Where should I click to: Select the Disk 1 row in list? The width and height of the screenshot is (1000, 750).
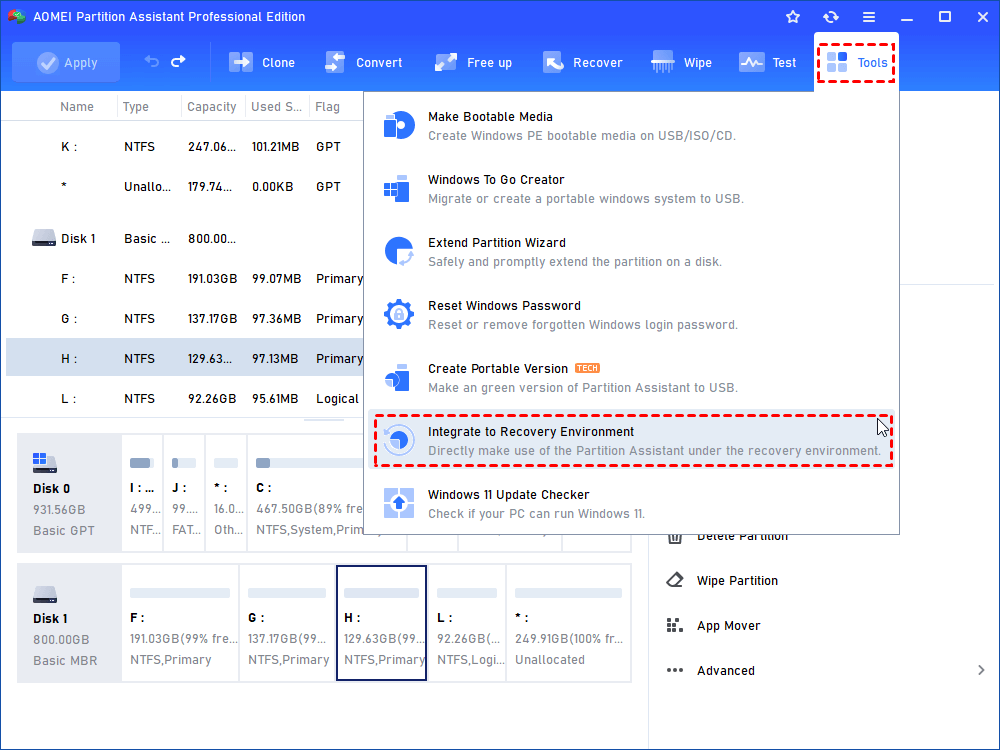tap(185, 239)
